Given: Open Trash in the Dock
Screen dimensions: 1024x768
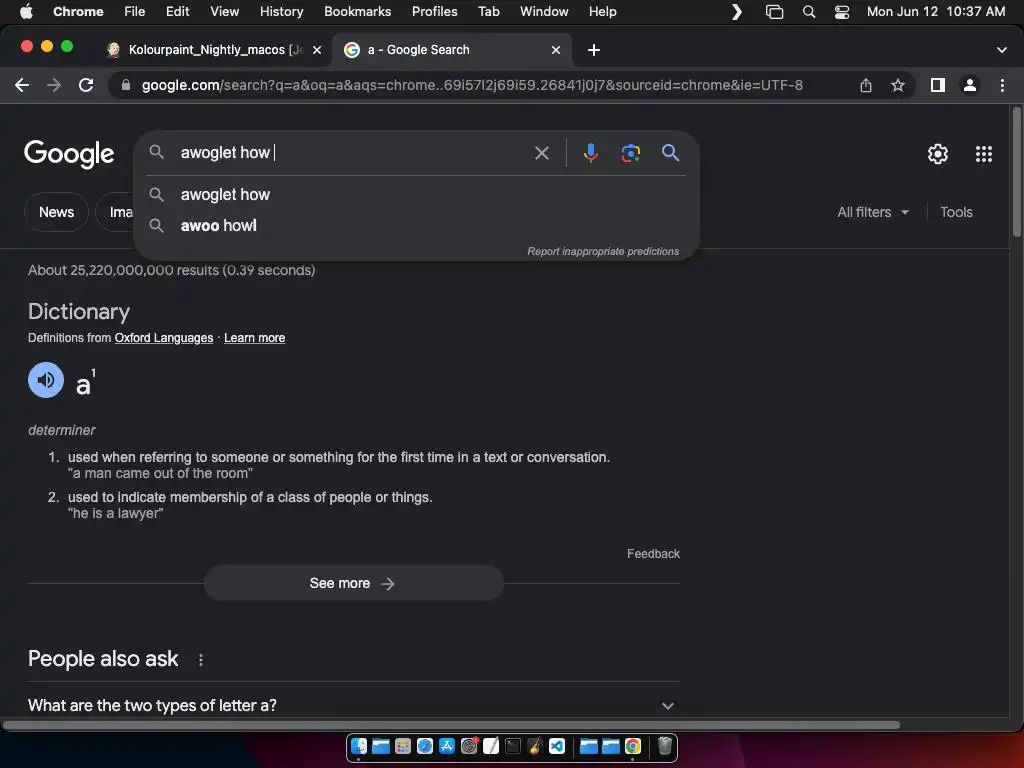Looking at the screenshot, I should pyautogui.click(x=664, y=746).
